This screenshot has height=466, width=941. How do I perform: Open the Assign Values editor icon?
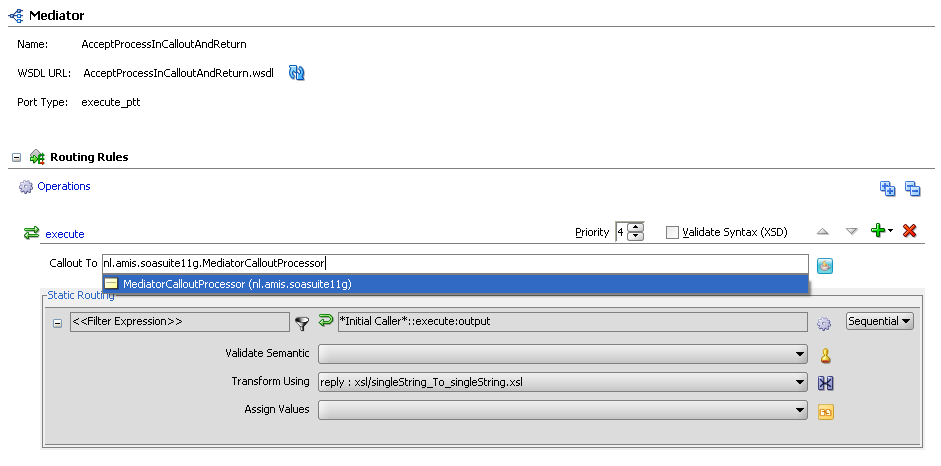pos(826,412)
